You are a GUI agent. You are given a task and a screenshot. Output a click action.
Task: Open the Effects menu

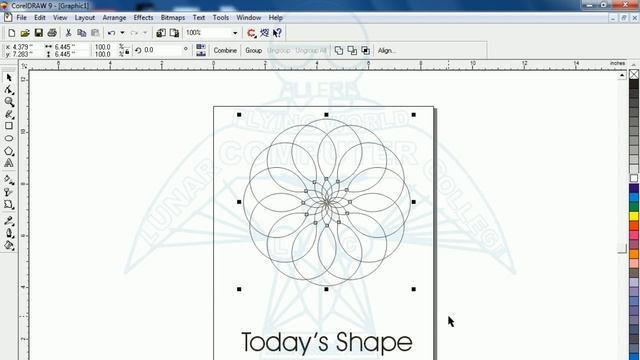point(143,18)
